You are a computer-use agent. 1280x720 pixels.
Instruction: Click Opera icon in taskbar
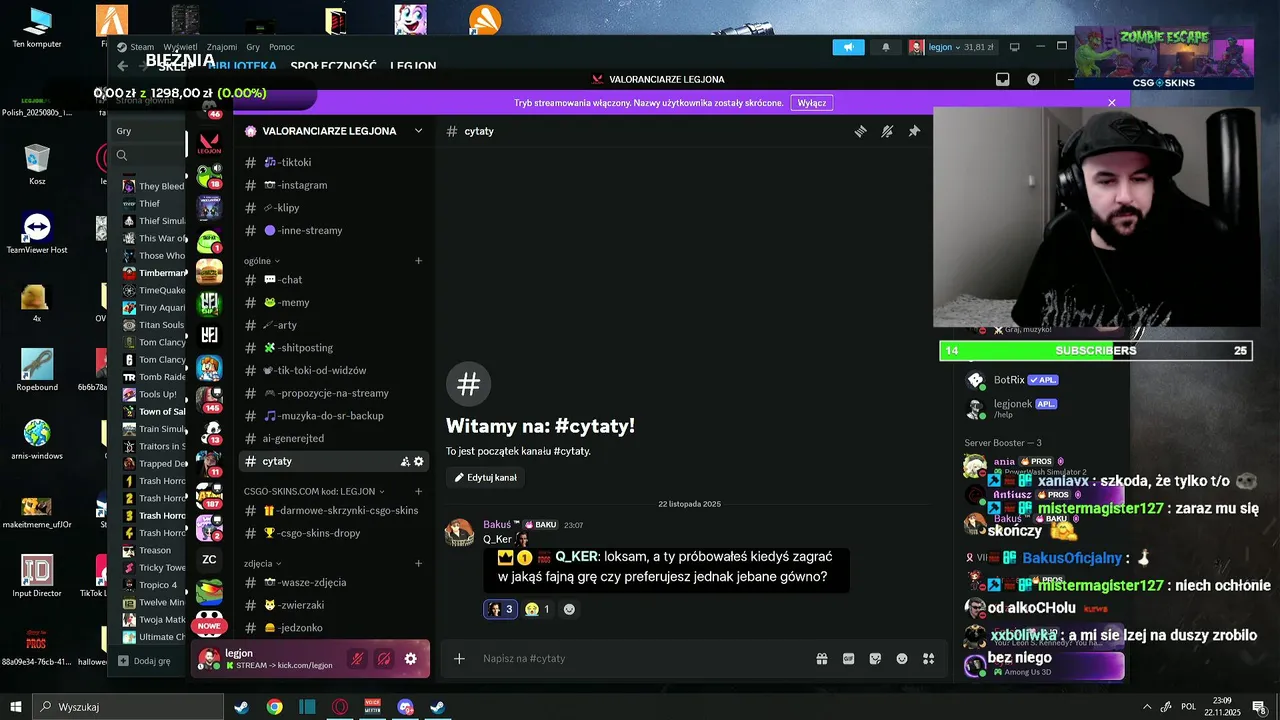point(340,707)
